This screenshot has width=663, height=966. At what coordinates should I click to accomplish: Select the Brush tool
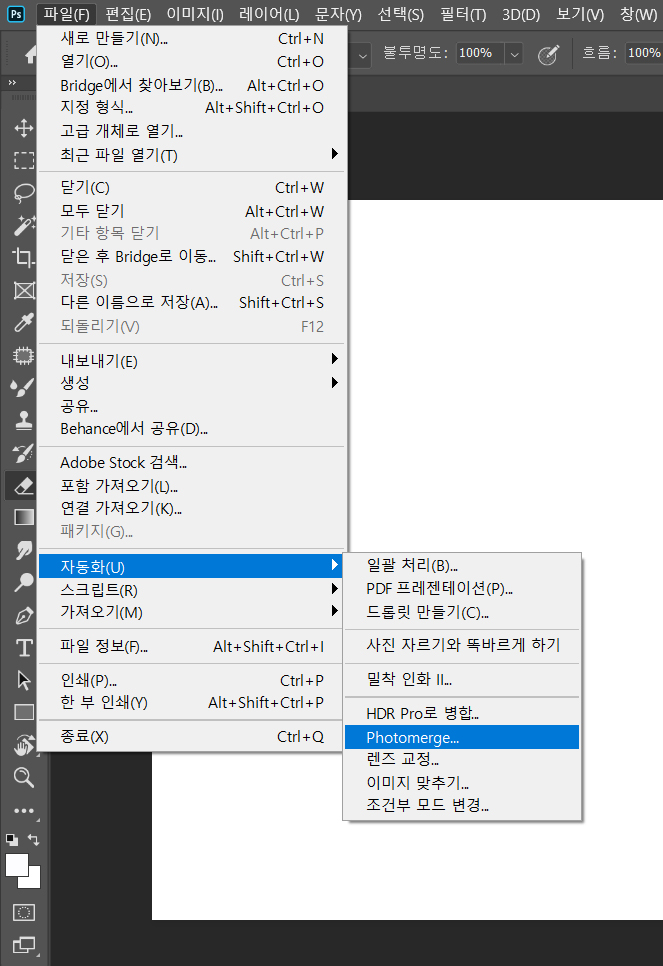(23, 388)
